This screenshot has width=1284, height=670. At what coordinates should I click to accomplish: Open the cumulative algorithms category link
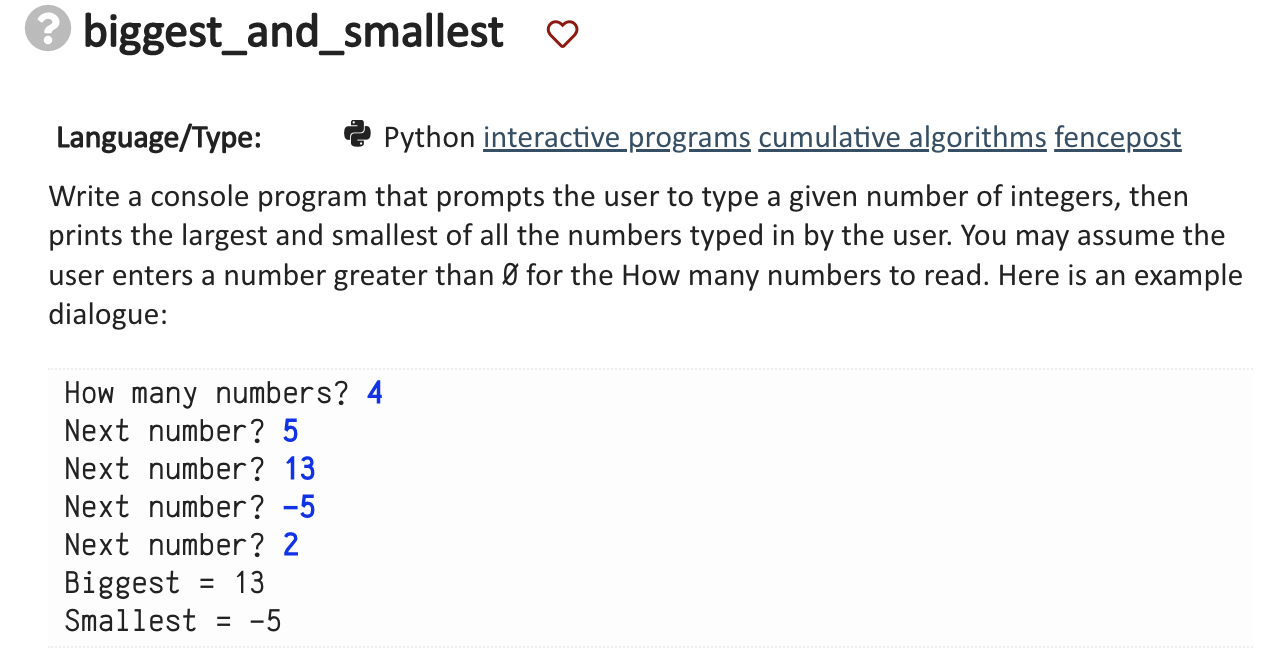(902, 137)
